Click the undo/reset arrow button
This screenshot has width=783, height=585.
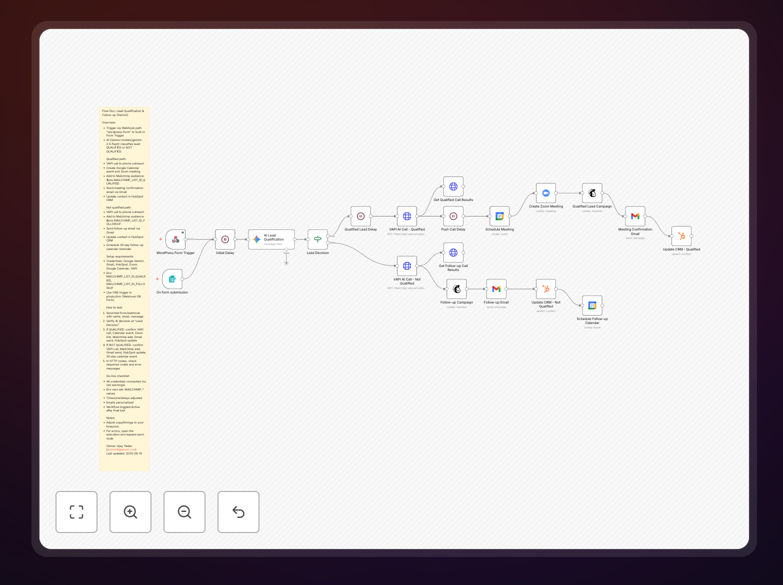[x=238, y=512]
